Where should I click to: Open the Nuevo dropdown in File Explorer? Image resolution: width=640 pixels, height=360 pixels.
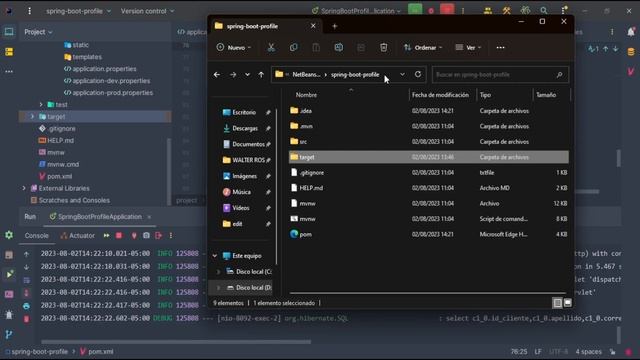click(x=234, y=48)
